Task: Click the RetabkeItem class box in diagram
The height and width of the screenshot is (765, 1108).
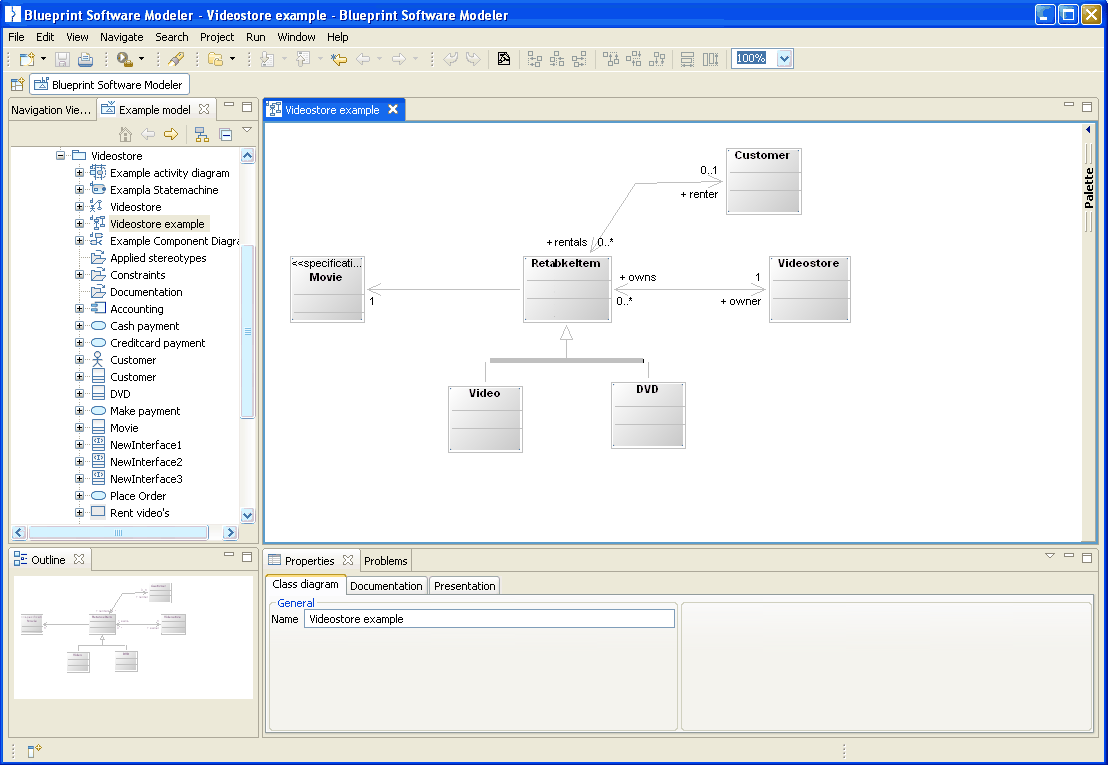Action: tap(566, 290)
